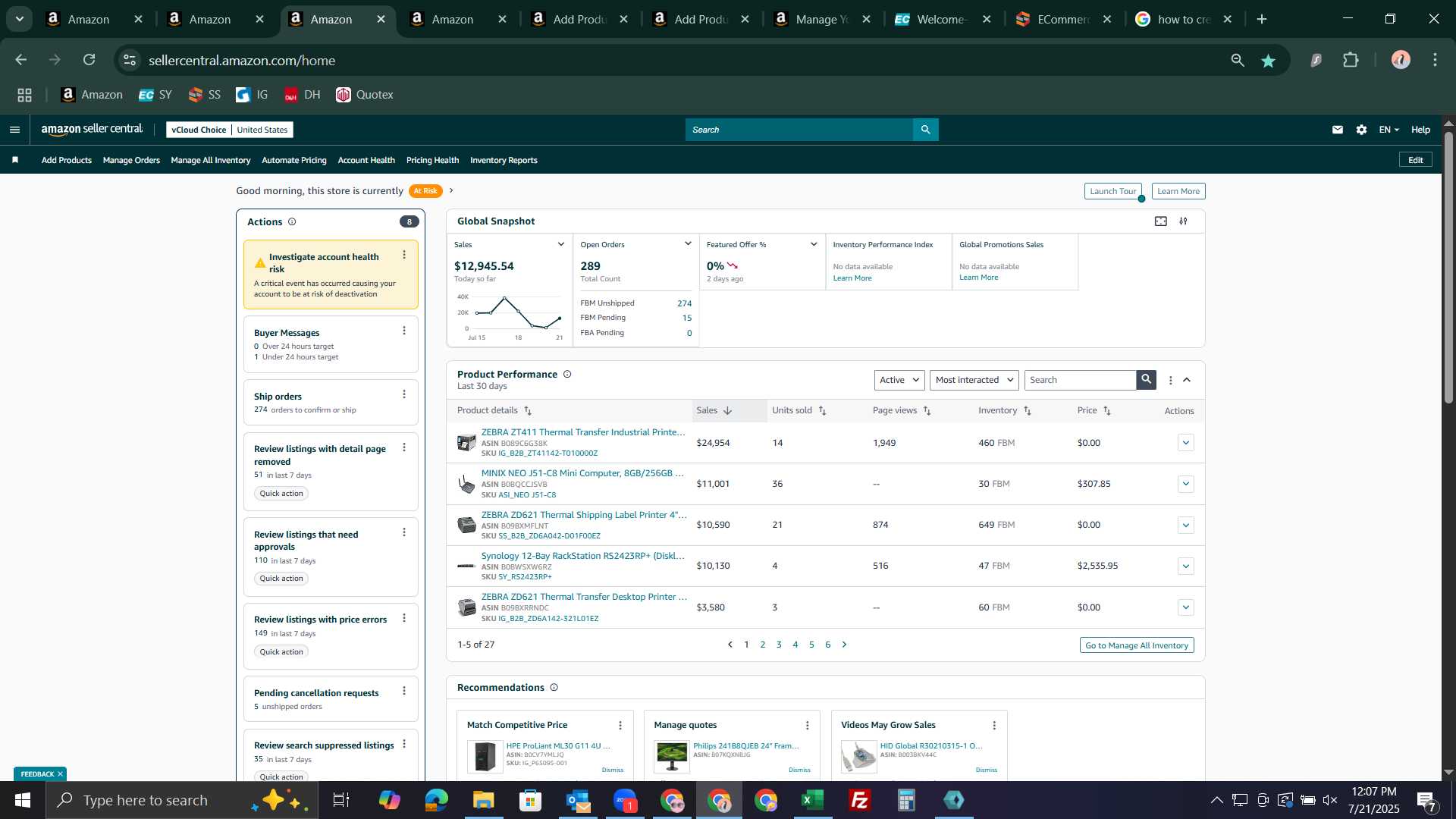
Task: Click the bookmark flag icon in nav bar
Action: (x=15, y=160)
